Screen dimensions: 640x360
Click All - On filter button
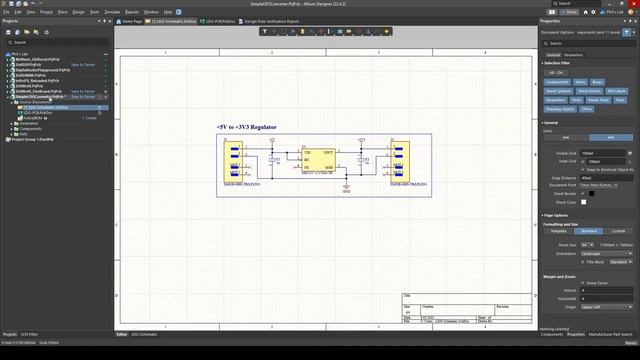tap(556, 73)
